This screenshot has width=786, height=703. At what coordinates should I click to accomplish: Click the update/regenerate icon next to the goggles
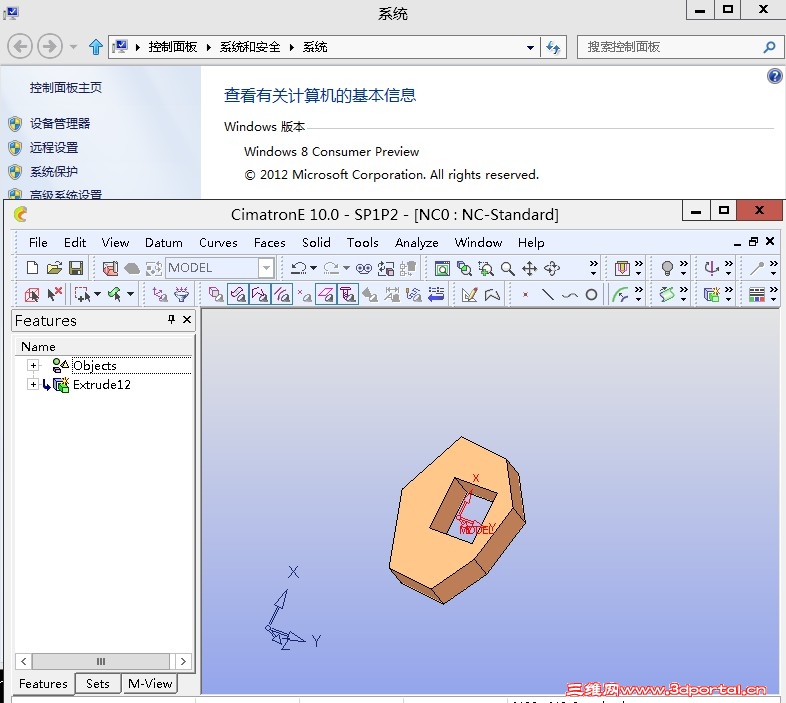(385, 269)
